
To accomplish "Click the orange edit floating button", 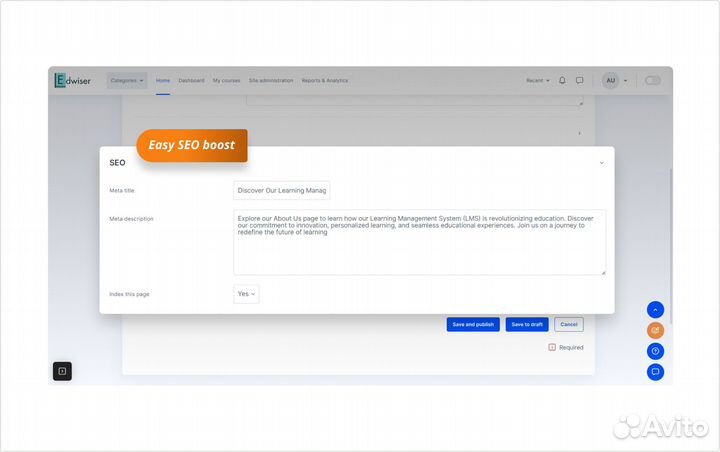I will [655, 330].
